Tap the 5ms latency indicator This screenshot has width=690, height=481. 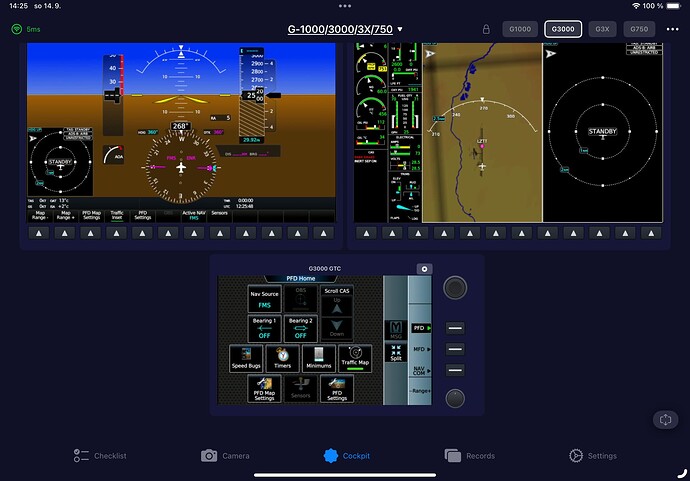pos(33,29)
